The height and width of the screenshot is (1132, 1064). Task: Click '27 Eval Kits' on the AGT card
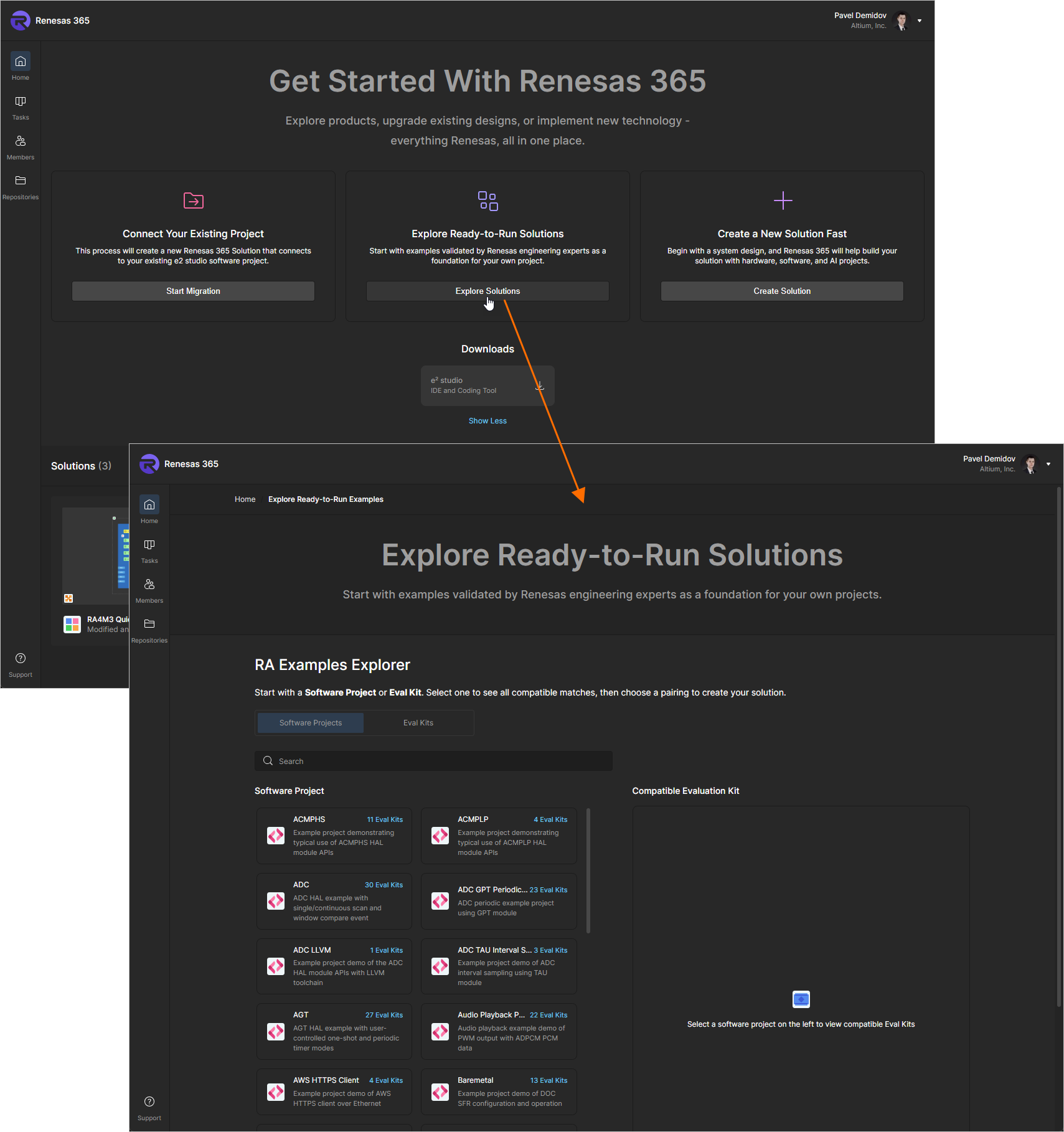pos(384,1015)
